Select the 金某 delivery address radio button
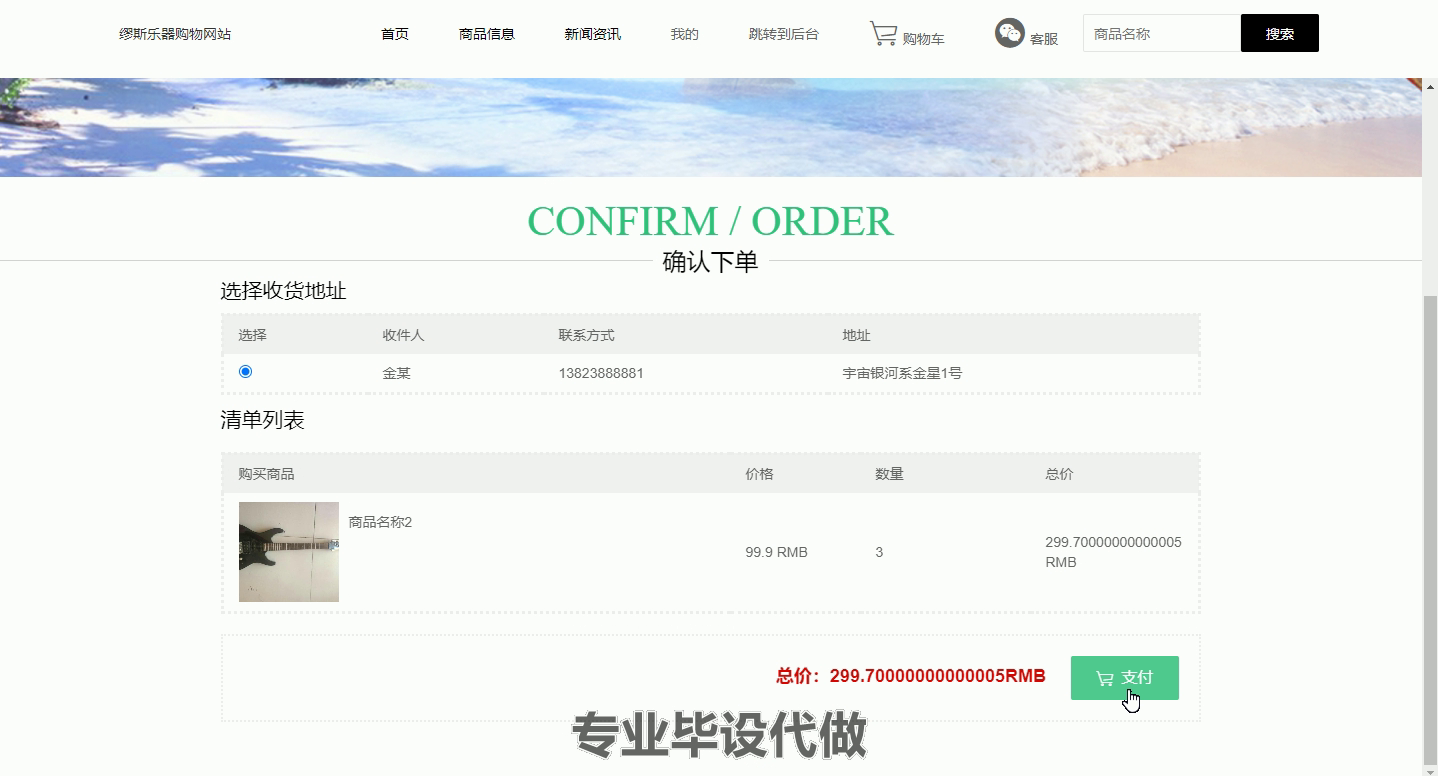Image resolution: width=1438 pixels, height=776 pixels. (245, 372)
